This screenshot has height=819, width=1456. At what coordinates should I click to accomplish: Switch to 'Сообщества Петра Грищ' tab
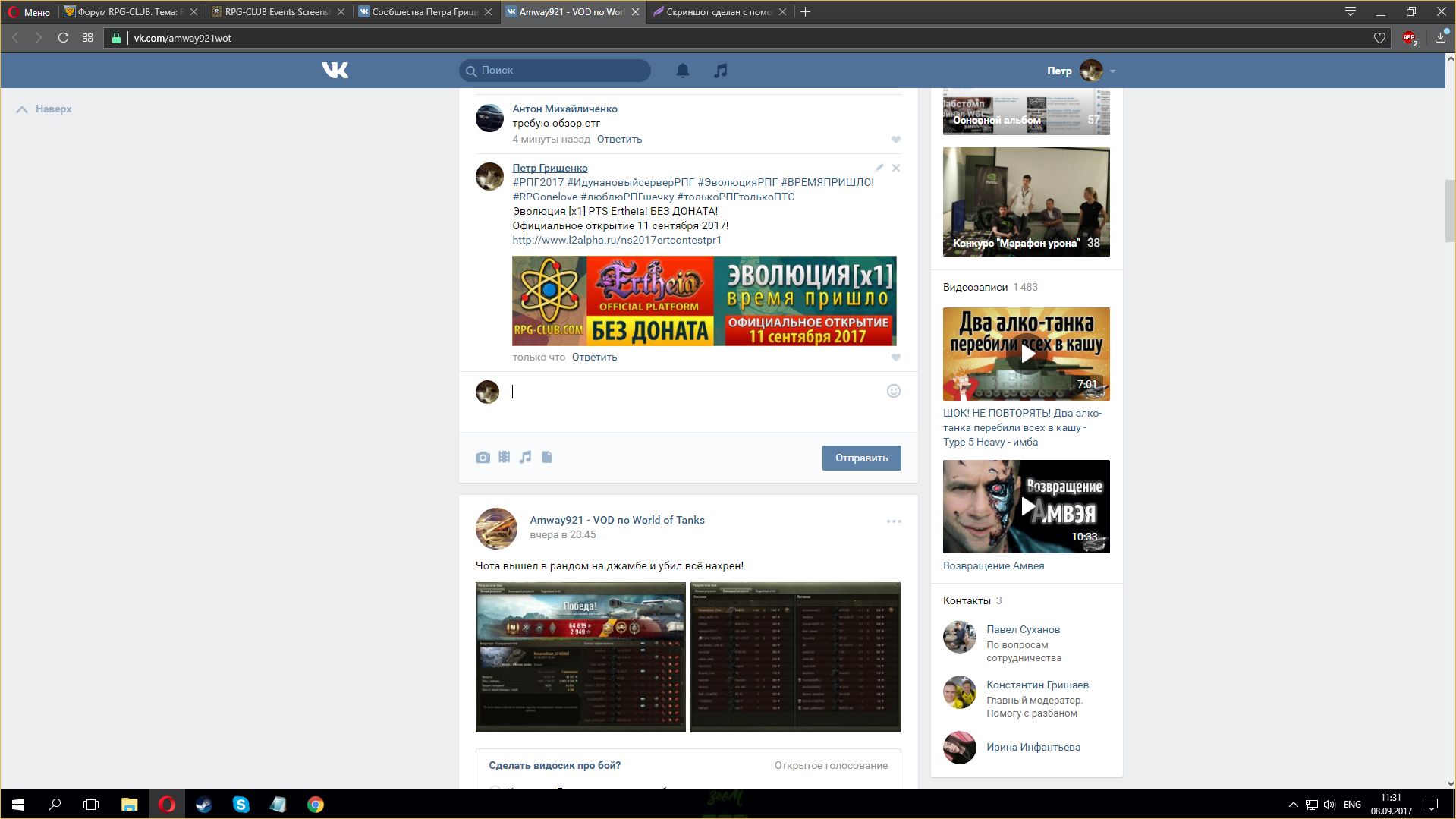425,12
